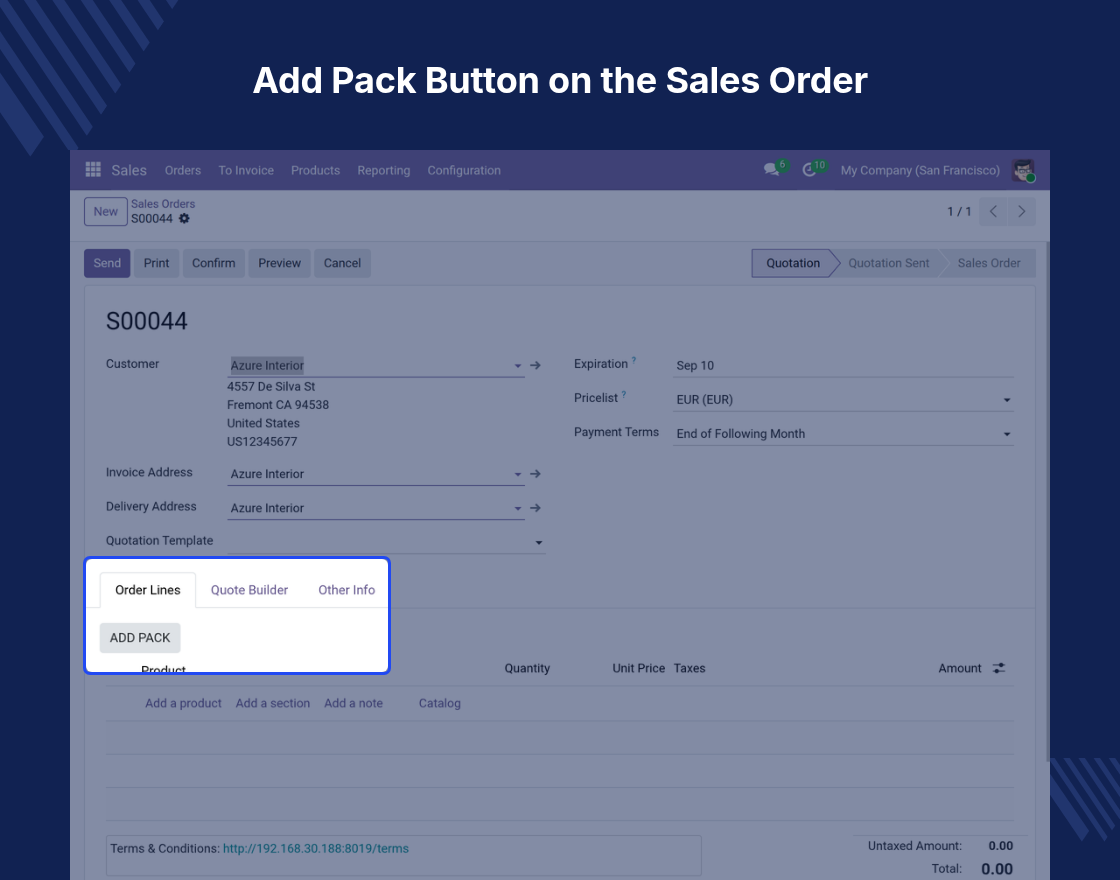Image resolution: width=1120 pixels, height=880 pixels.
Task: Select the Quotation Sent status stage
Action: tap(889, 263)
